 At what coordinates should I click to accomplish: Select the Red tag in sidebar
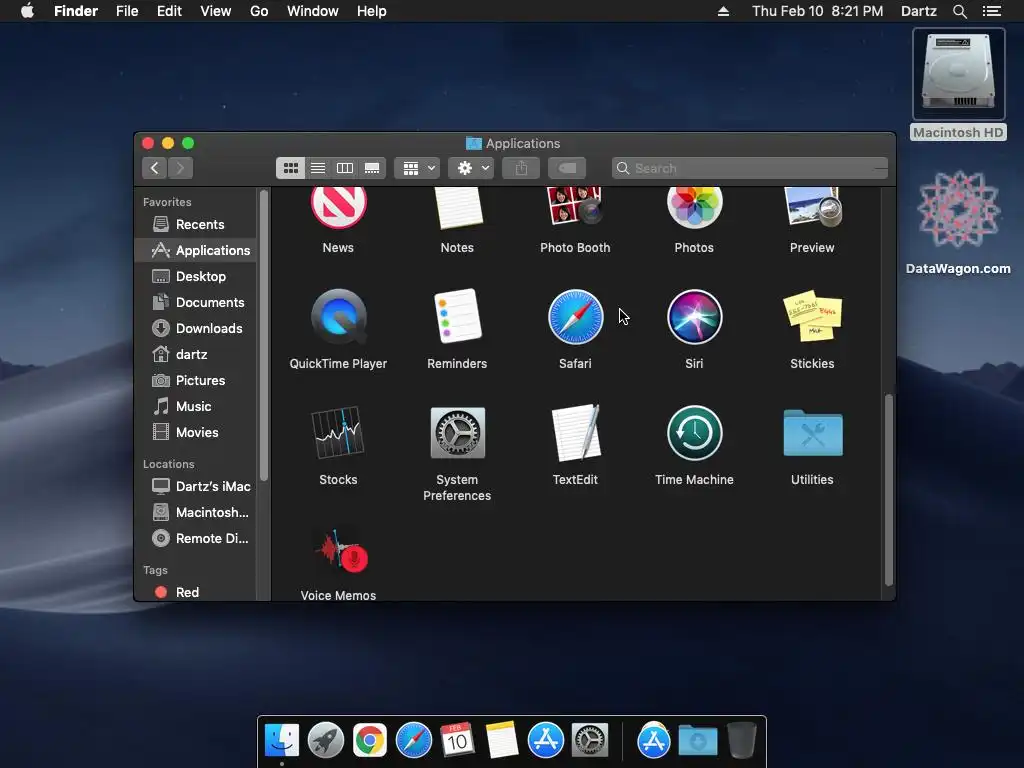[x=195, y=593]
